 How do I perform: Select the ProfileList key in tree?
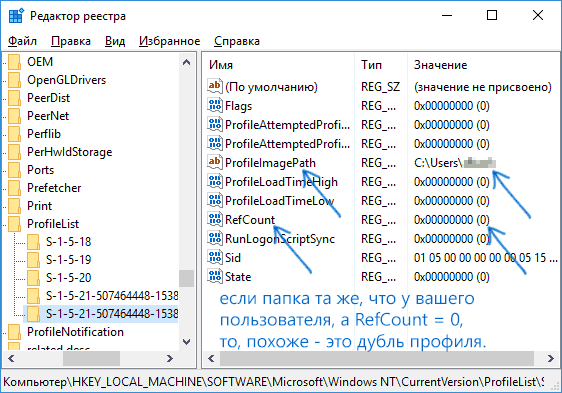click(x=53, y=224)
